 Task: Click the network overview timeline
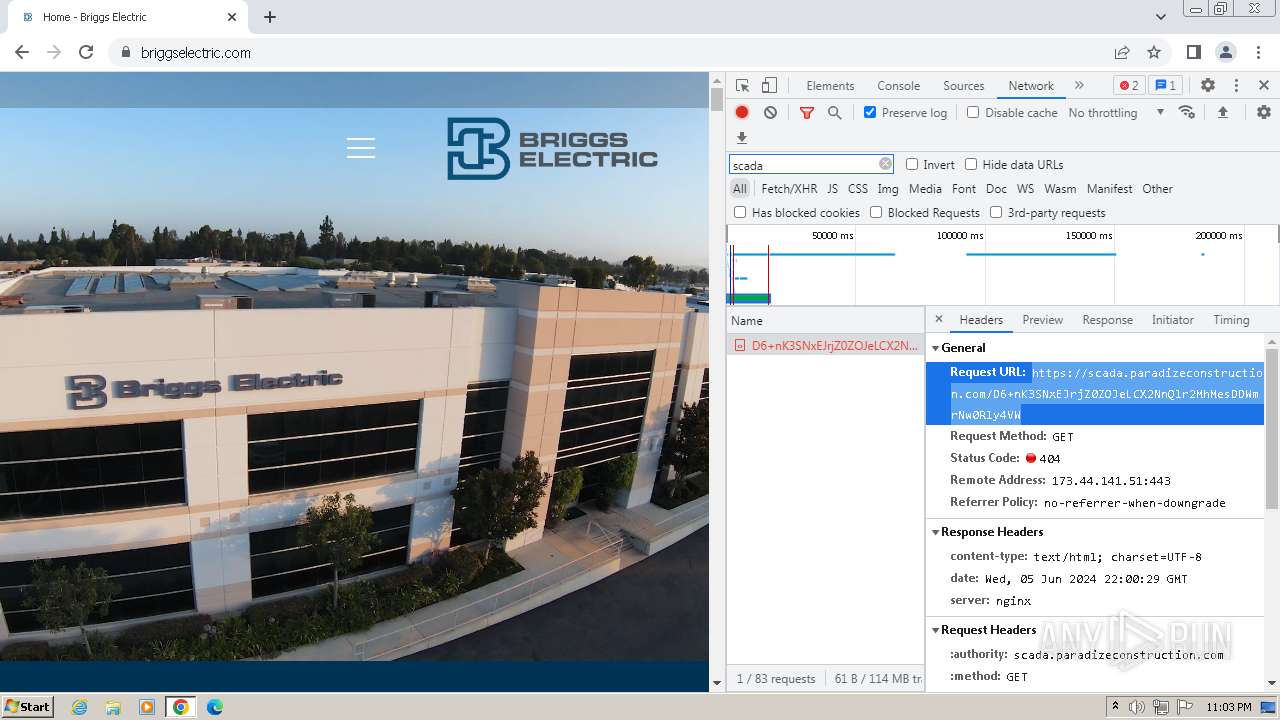tap(1002, 265)
